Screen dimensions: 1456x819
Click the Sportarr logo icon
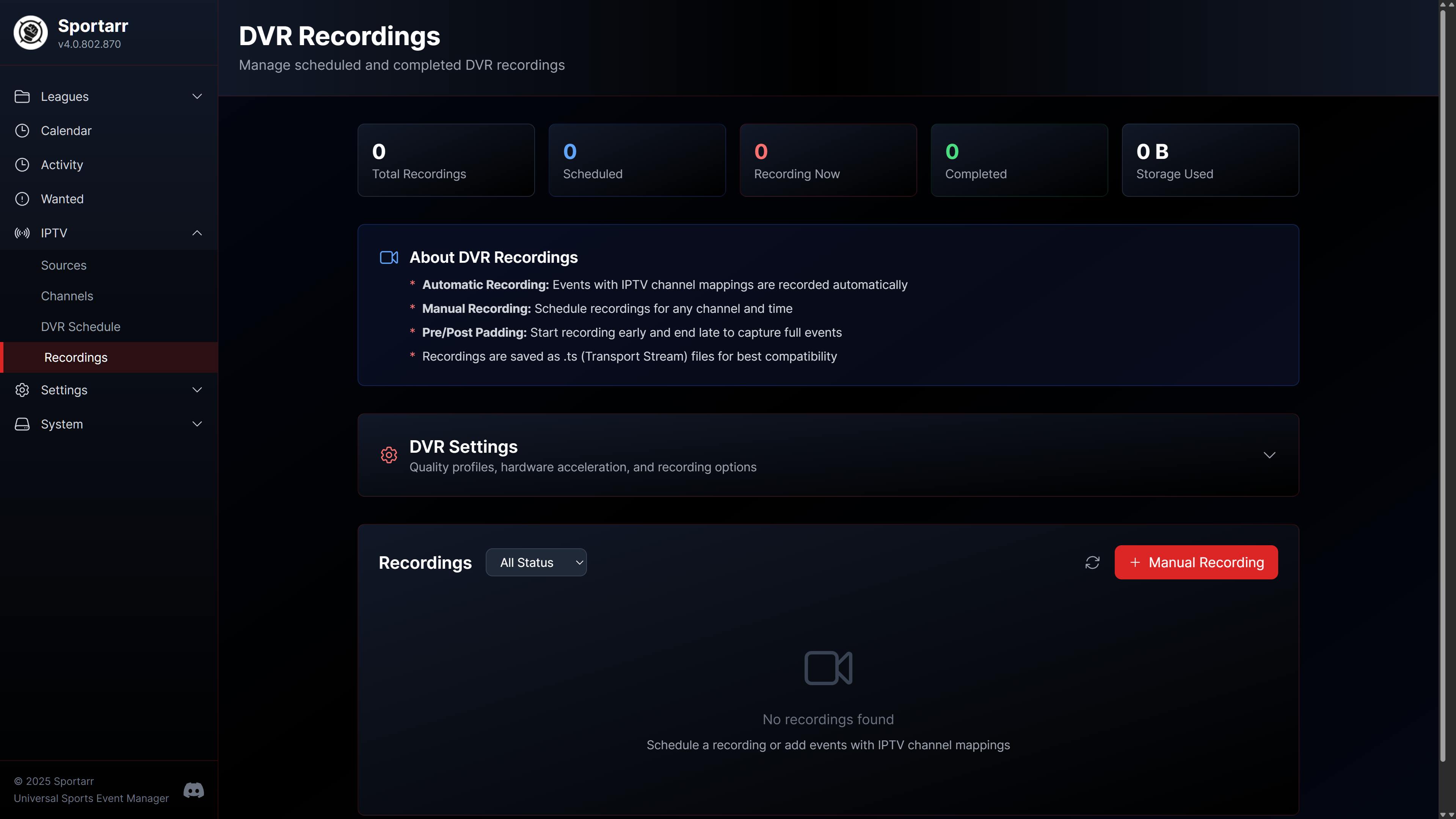(x=30, y=33)
